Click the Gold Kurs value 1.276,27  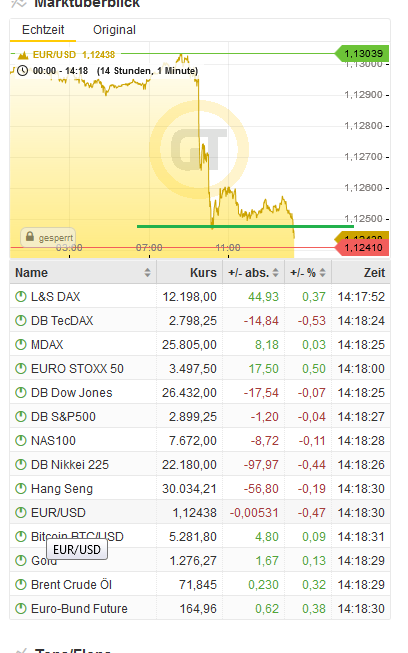(x=193, y=561)
